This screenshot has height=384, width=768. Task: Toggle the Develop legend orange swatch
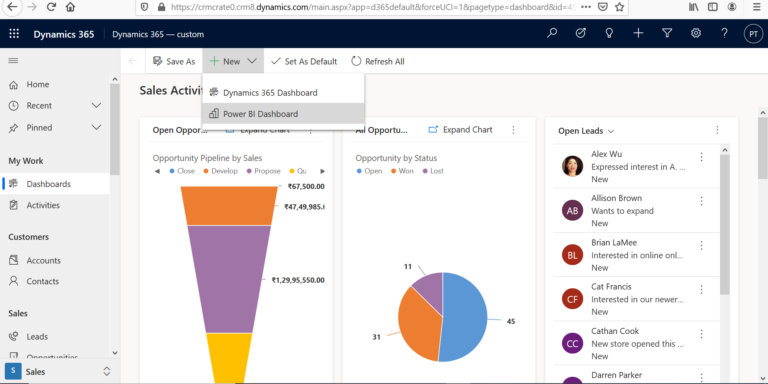[206, 171]
